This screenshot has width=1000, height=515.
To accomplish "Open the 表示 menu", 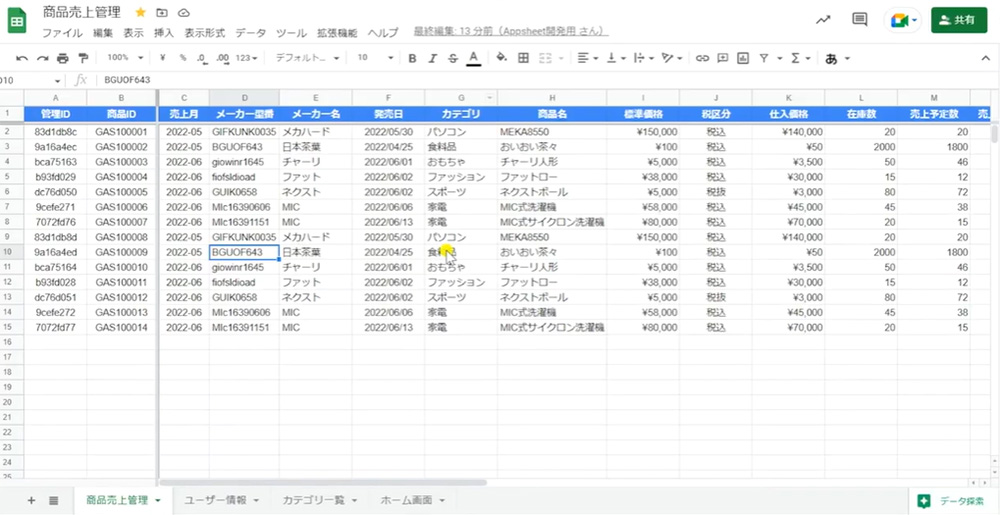I will 133,33.
